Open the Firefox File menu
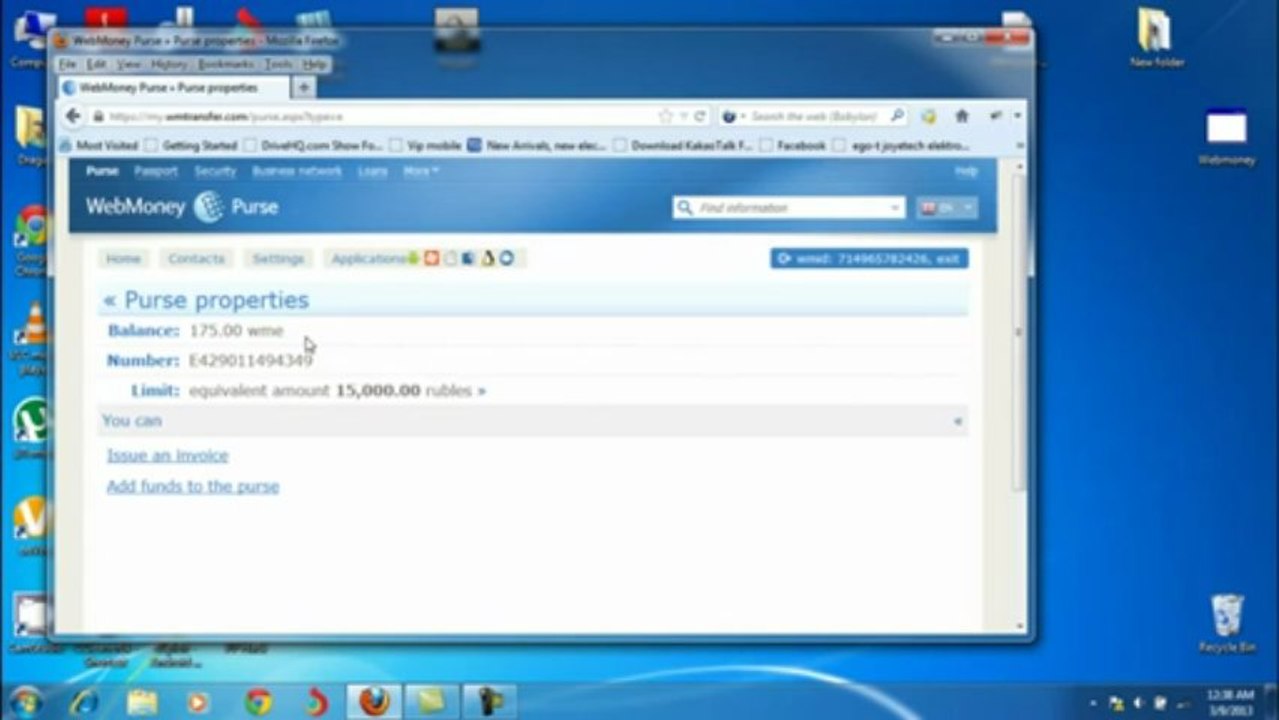 click(x=67, y=64)
